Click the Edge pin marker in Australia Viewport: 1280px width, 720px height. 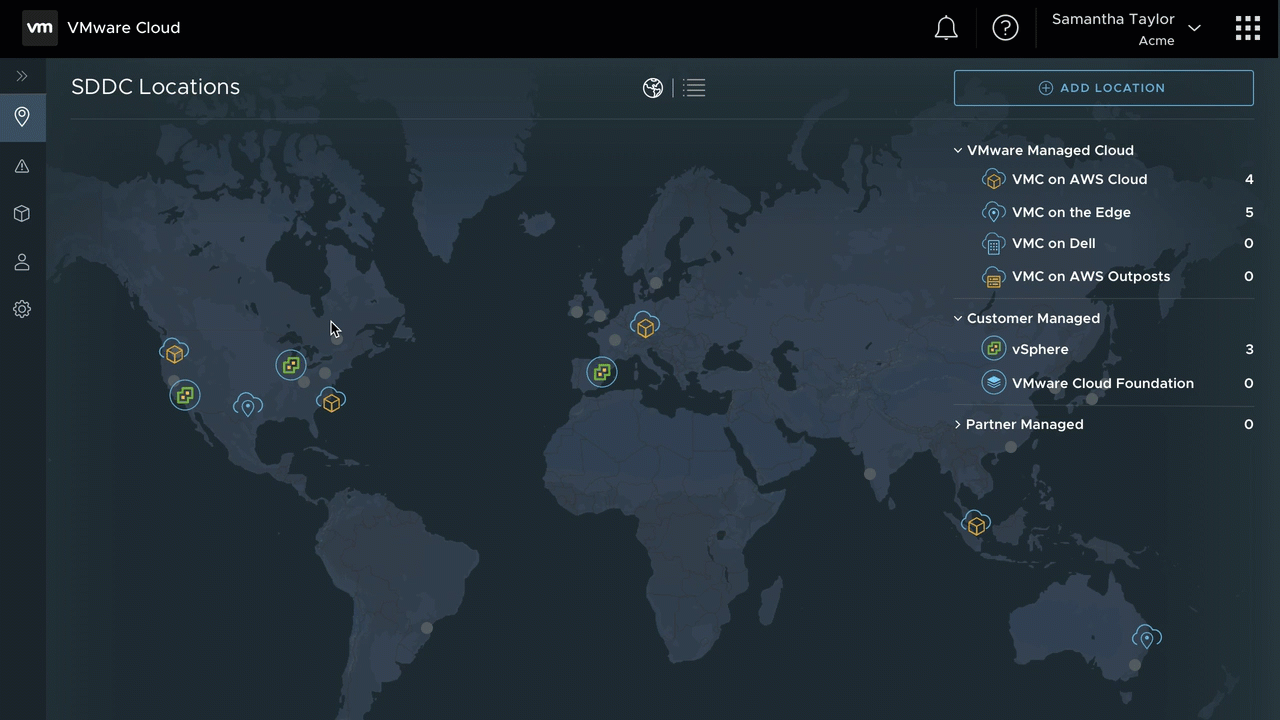coord(1147,637)
